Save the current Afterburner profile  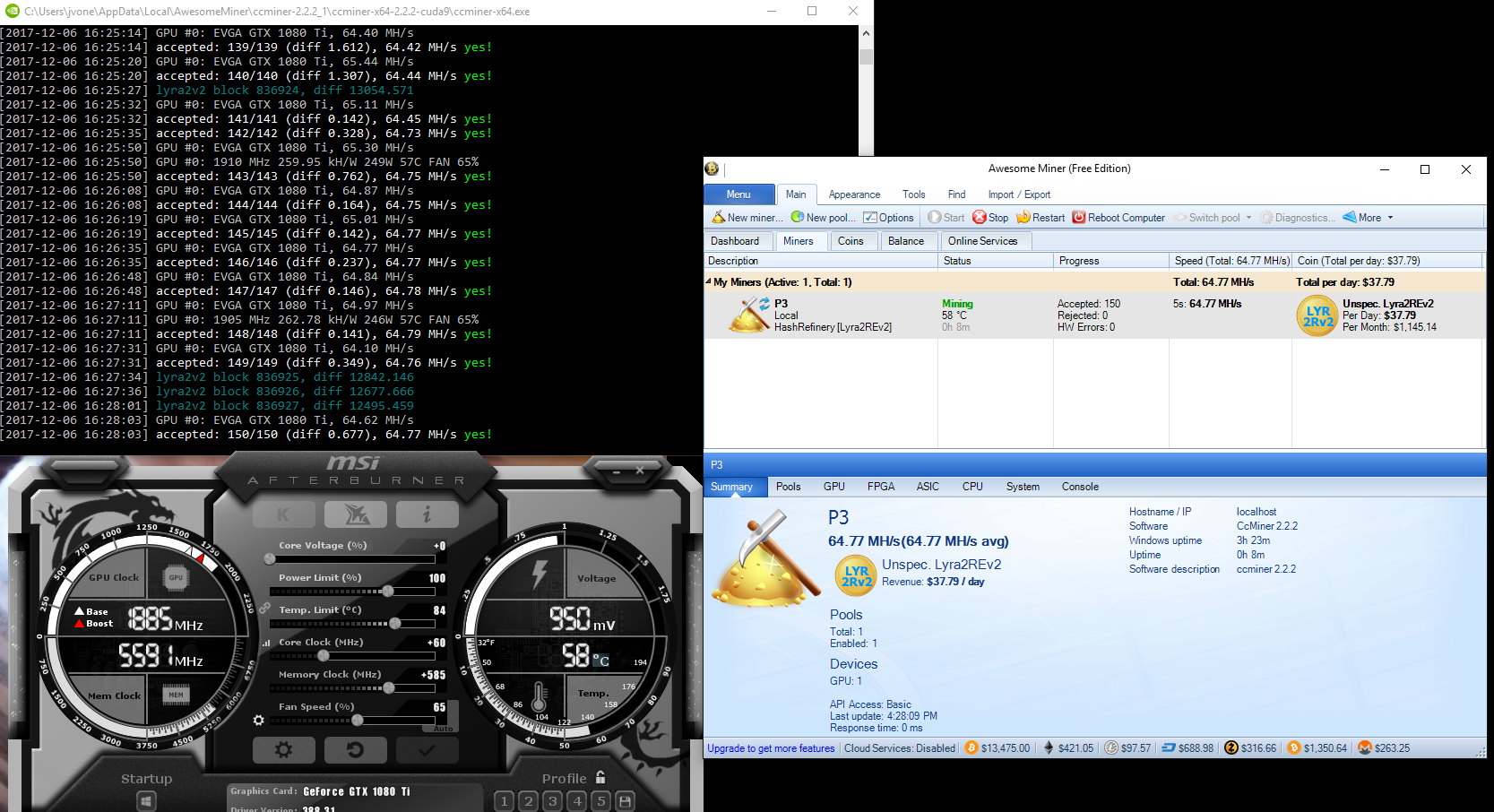(626, 800)
